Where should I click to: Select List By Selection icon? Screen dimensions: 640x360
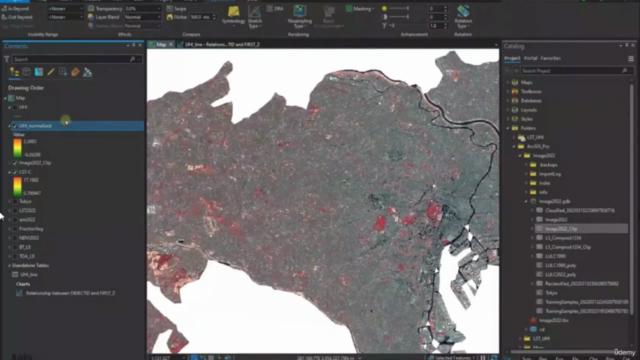[x=39, y=72]
